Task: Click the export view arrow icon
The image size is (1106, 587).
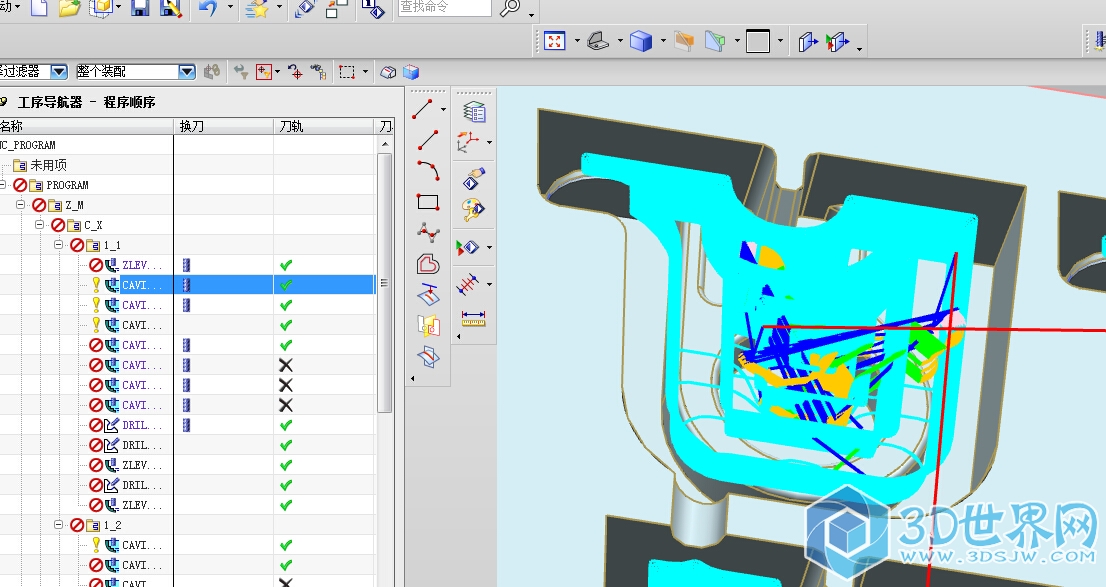Action: click(808, 42)
